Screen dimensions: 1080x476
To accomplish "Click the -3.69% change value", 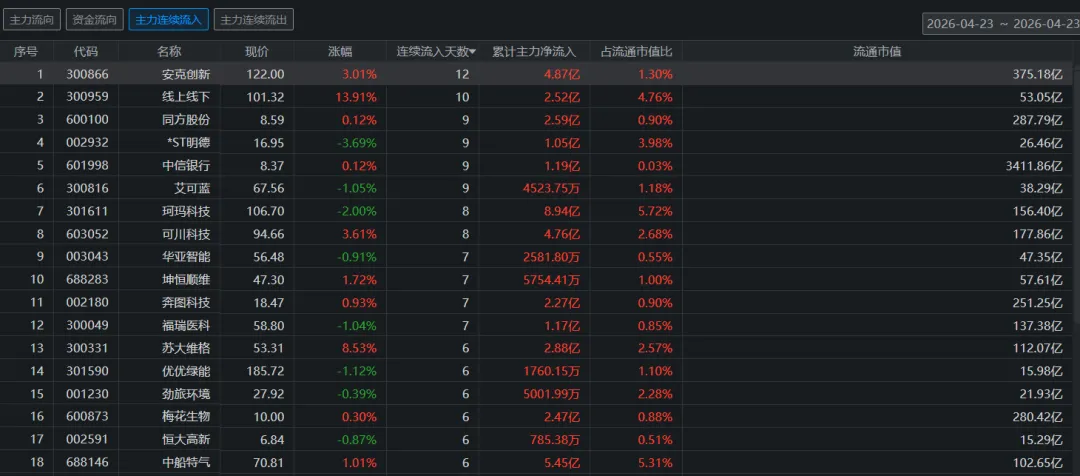I will (x=357, y=143).
